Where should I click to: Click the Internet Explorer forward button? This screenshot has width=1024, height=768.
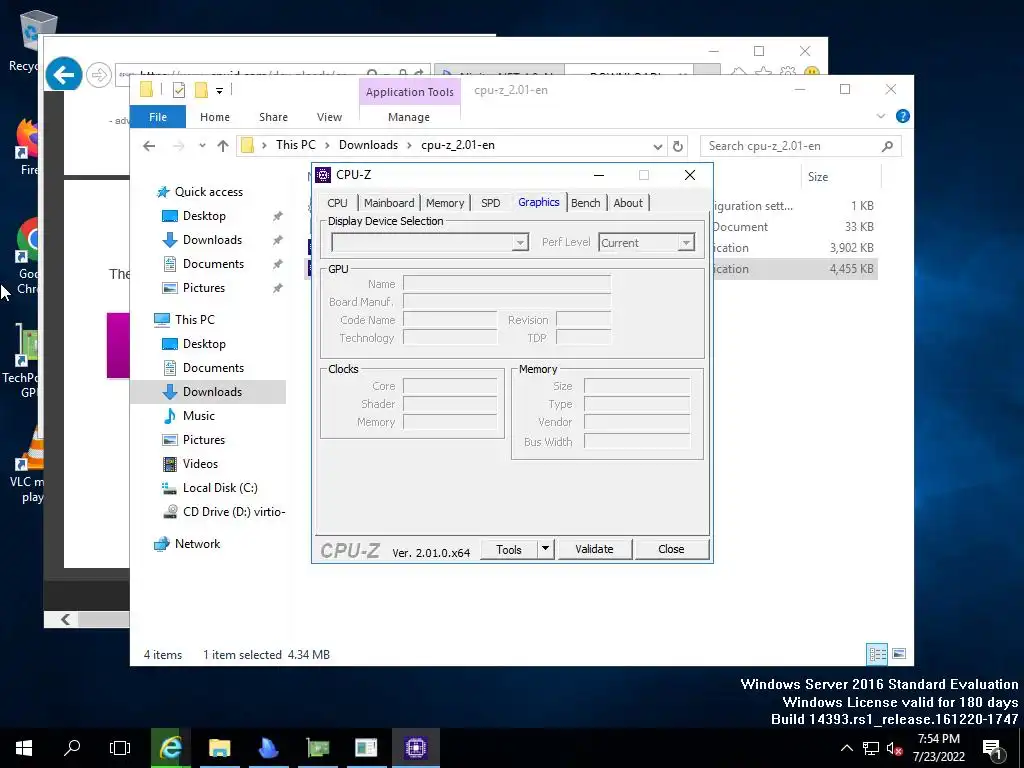(x=99, y=75)
